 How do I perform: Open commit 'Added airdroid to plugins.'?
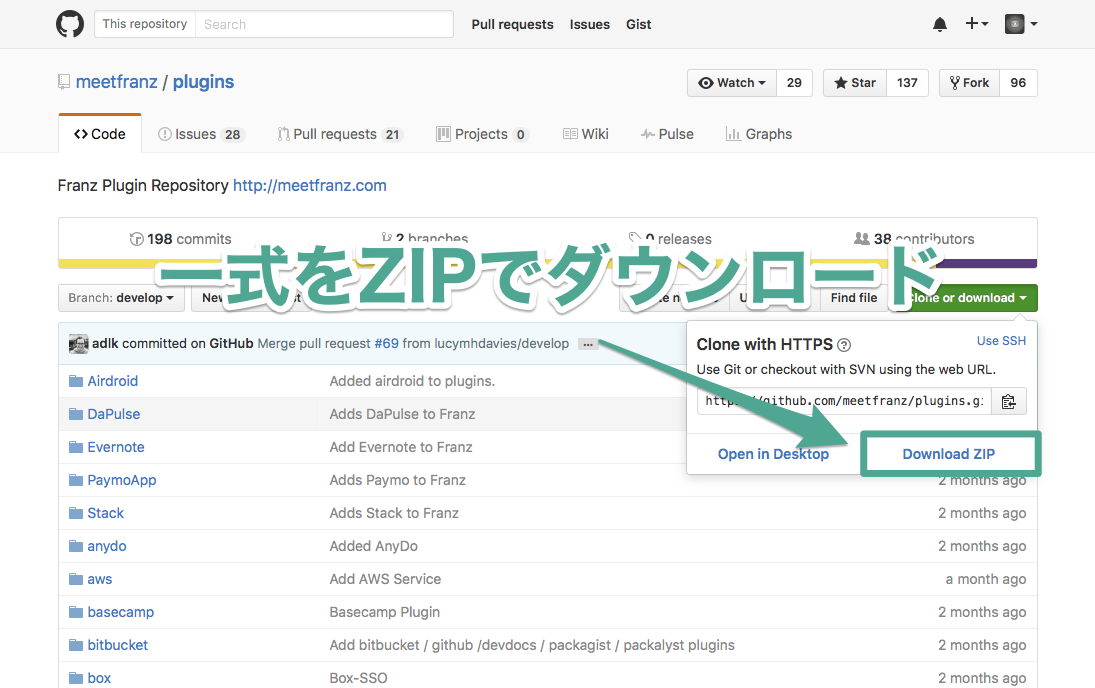(x=412, y=381)
